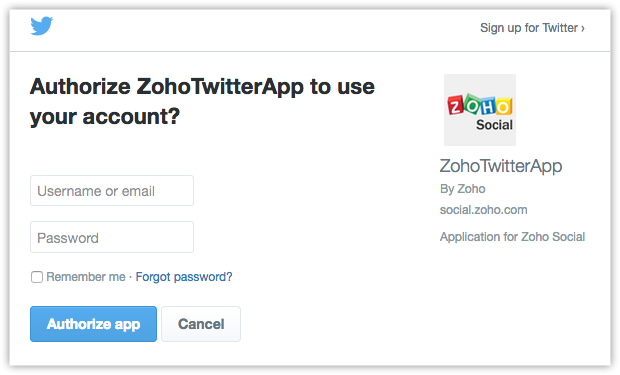Enable the Remember me checkbox
Screen dimensions: 620x375
click(37, 277)
